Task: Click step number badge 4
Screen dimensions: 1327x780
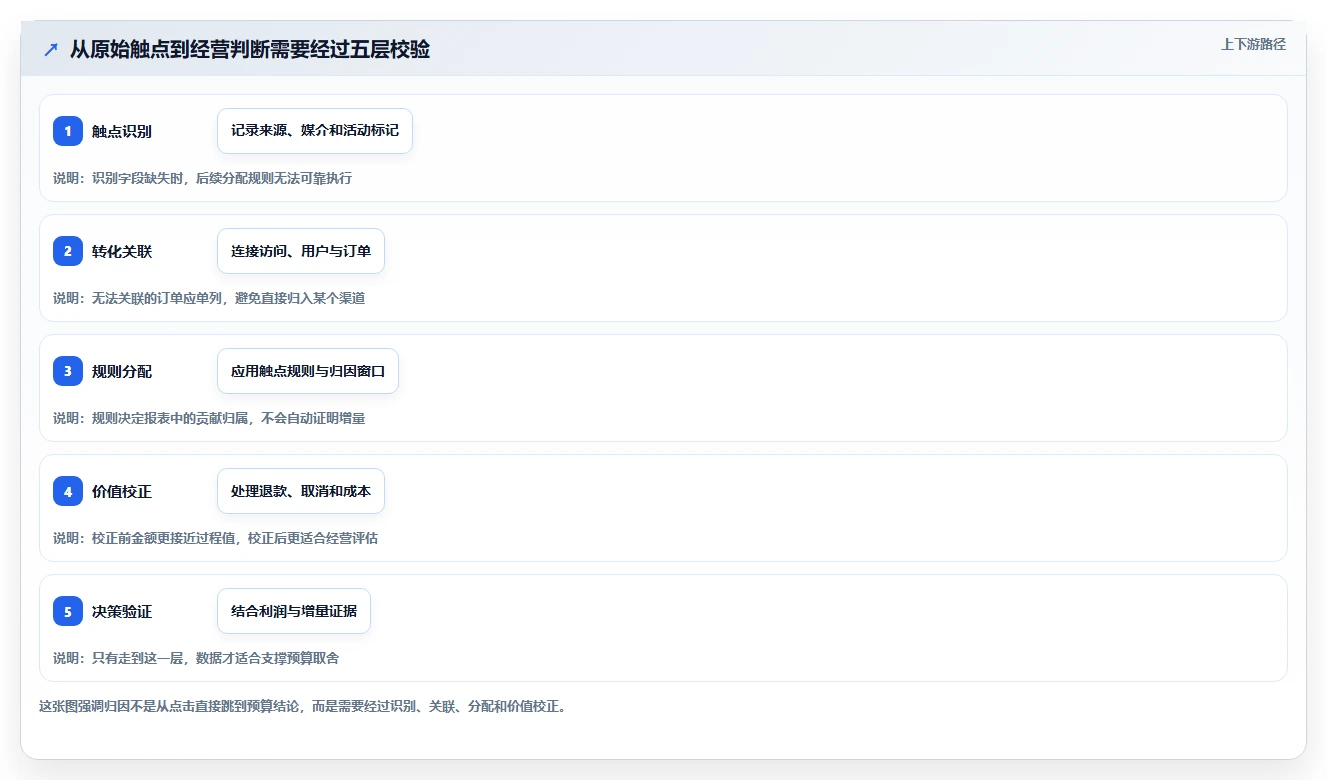Action: point(68,491)
